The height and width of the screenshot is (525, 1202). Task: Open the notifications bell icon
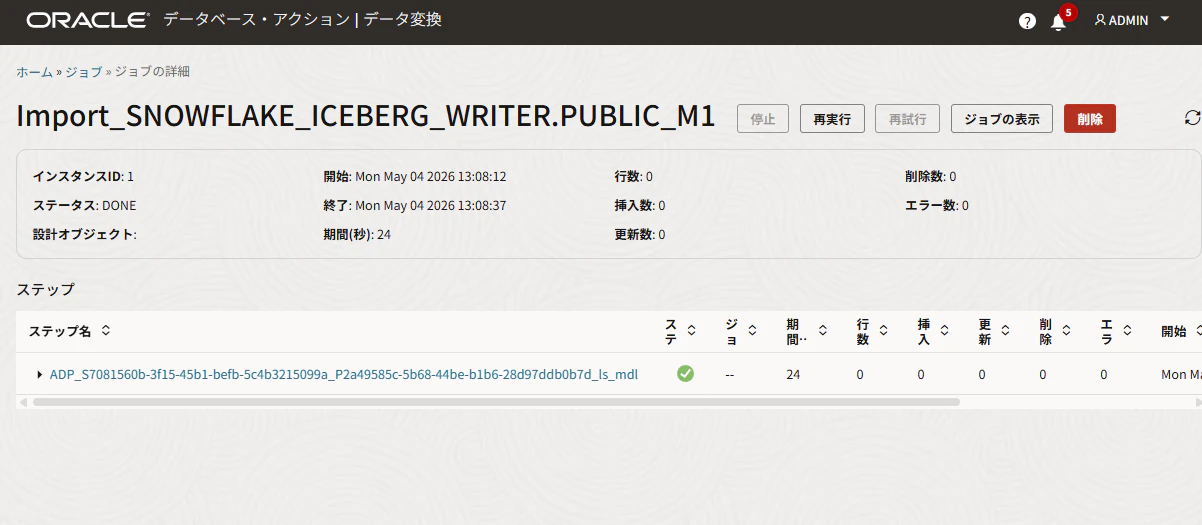click(1059, 22)
